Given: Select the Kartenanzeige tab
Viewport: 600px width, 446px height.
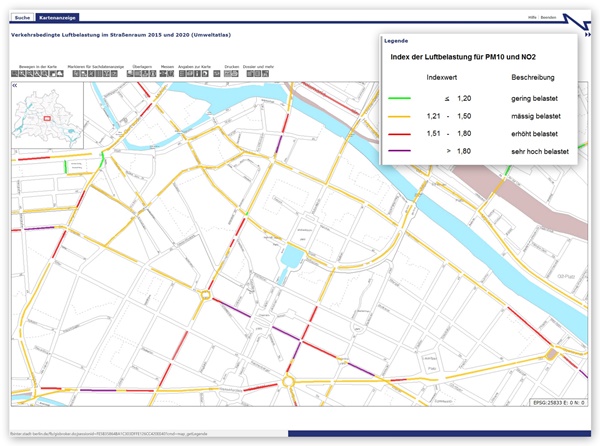Looking at the screenshot, I should 56,19.
